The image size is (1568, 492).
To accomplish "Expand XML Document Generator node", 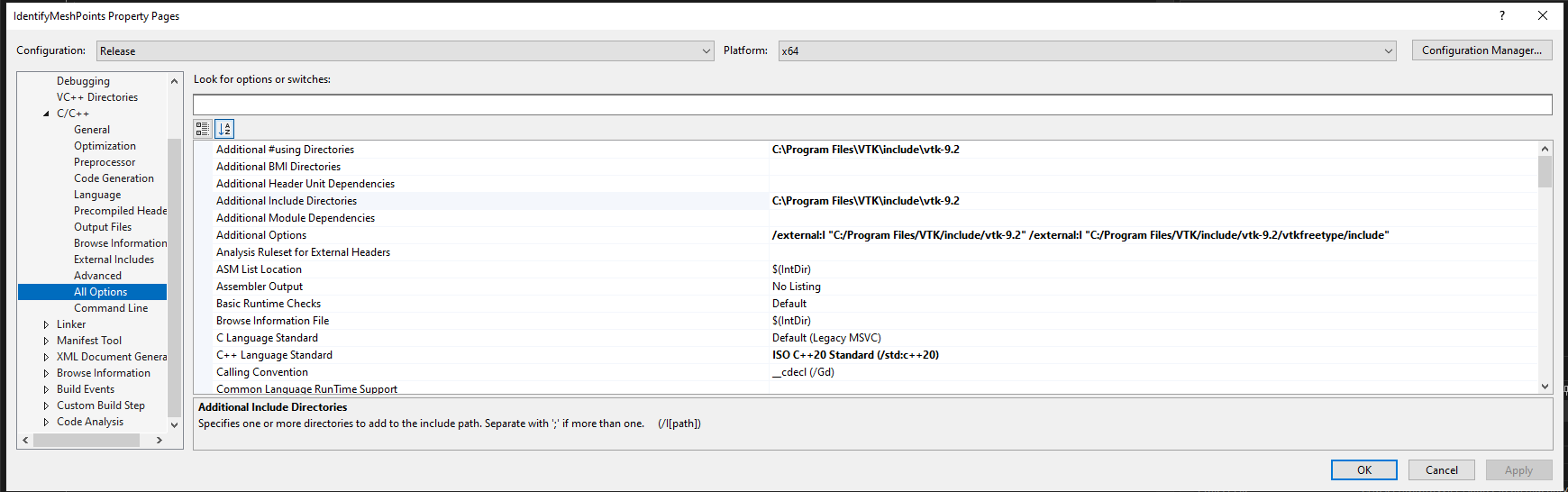I will tap(46, 357).
